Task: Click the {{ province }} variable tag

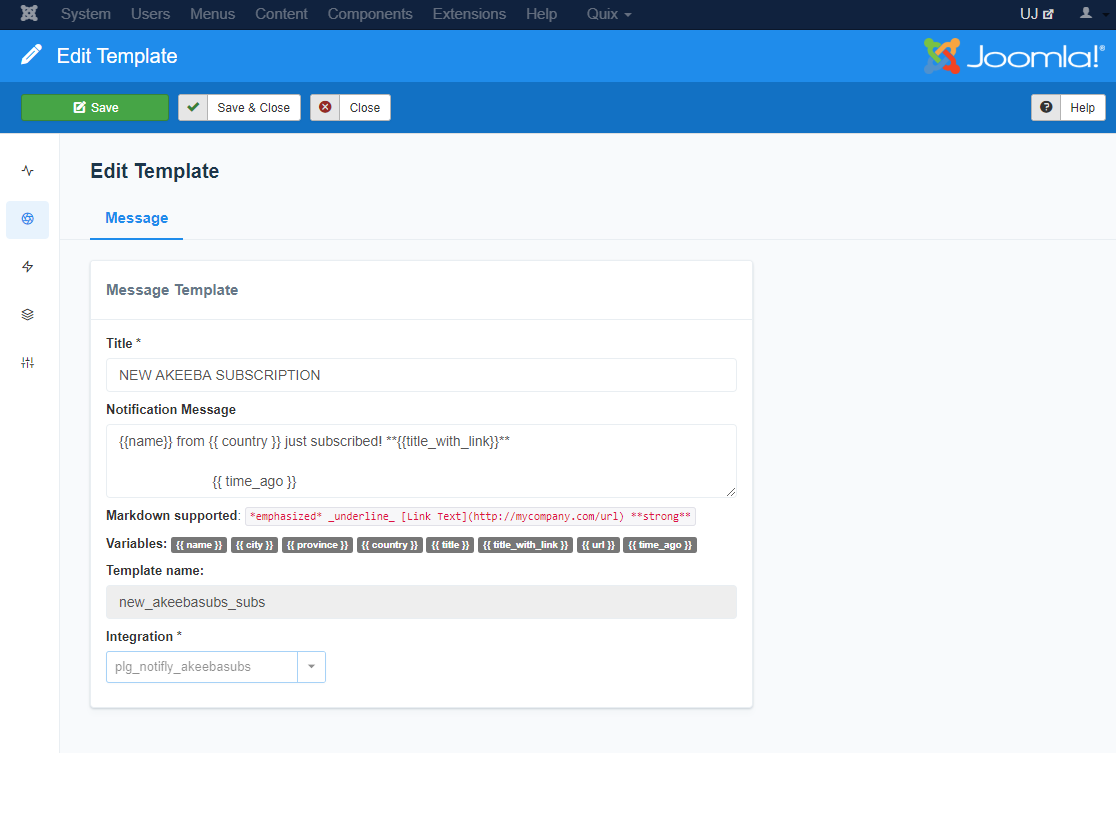Action: tap(317, 545)
